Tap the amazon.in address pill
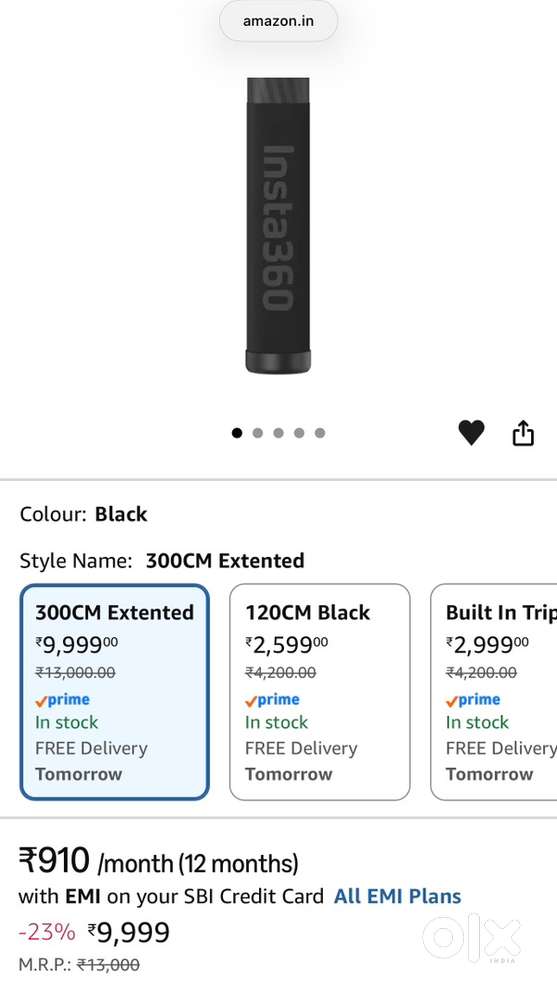Image resolution: width=557 pixels, height=999 pixels. [278, 21]
